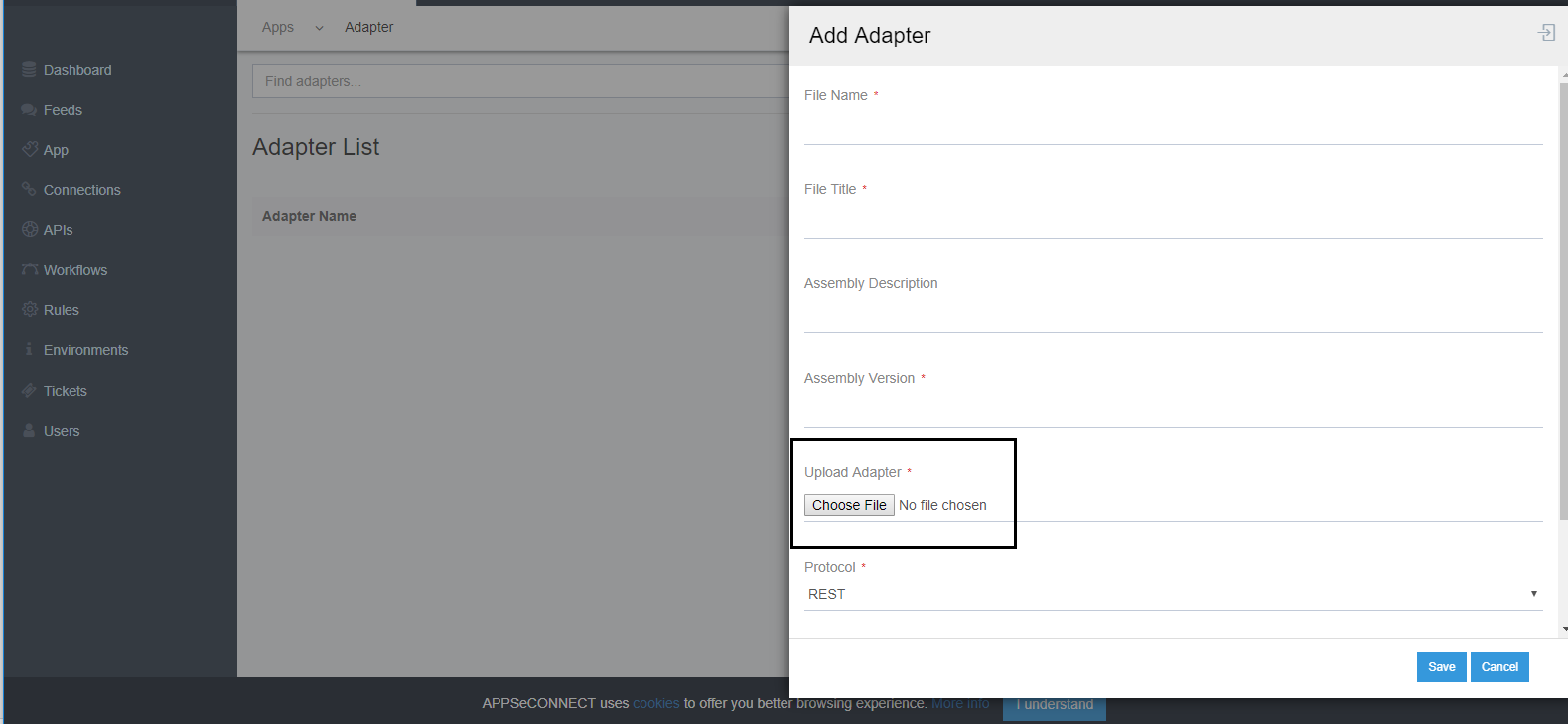This screenshot has height=724, width=1568.
Task: Click the Assembly Description input field
Action: [1173, 316]
